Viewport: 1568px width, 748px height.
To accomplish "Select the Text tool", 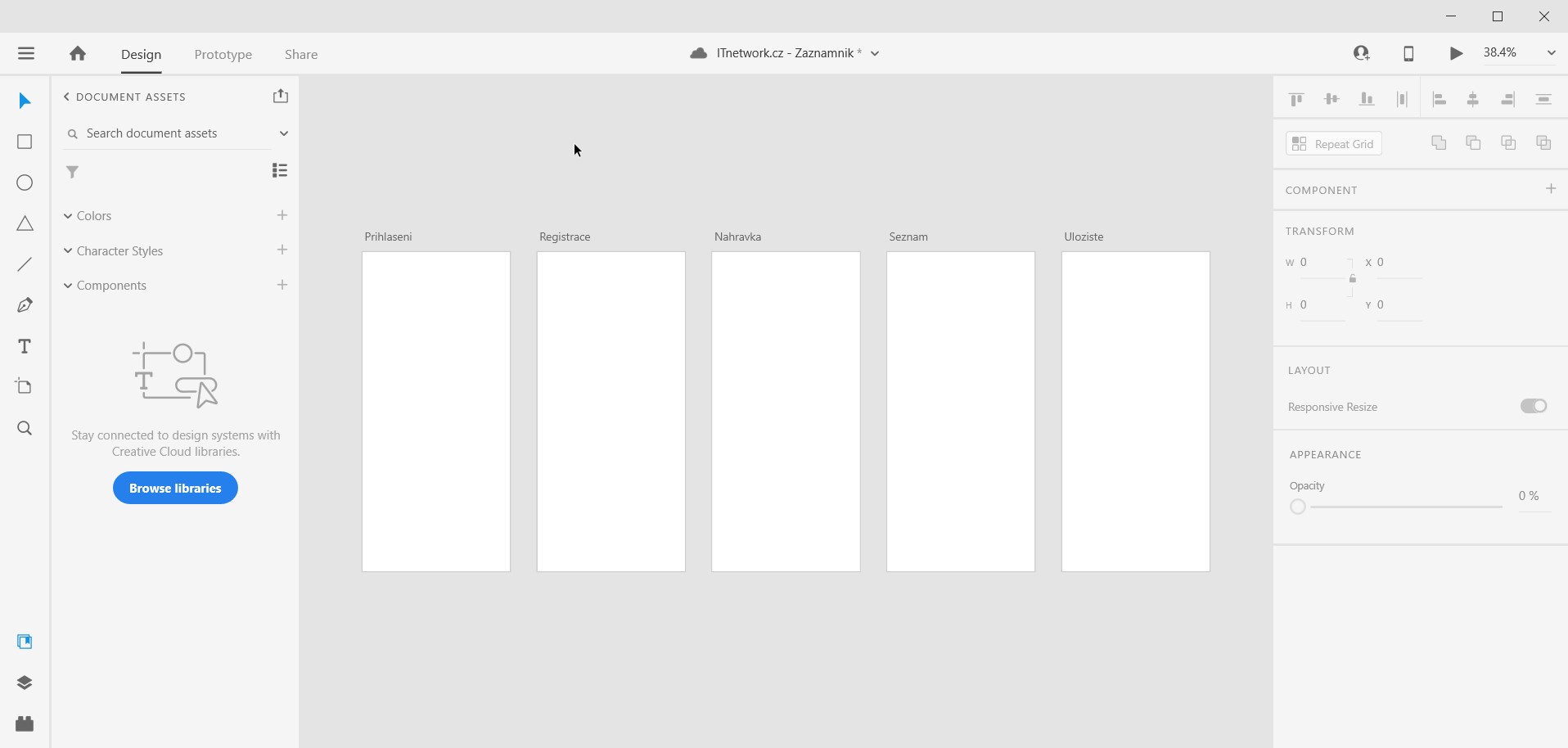I will click(x=25, y=346).
